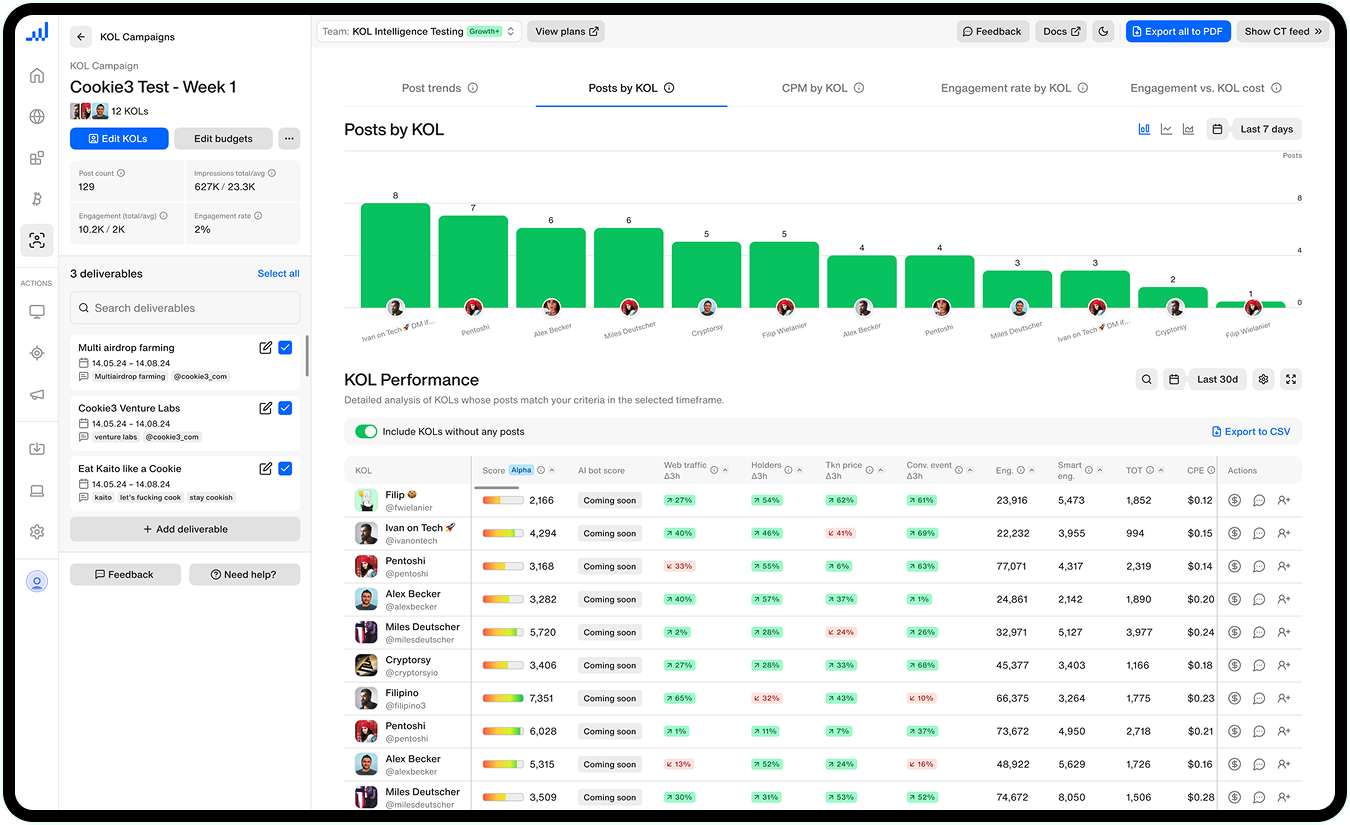
Task: Open the KOL person-scan sidebar icon
Action: (x=37, y=240)
